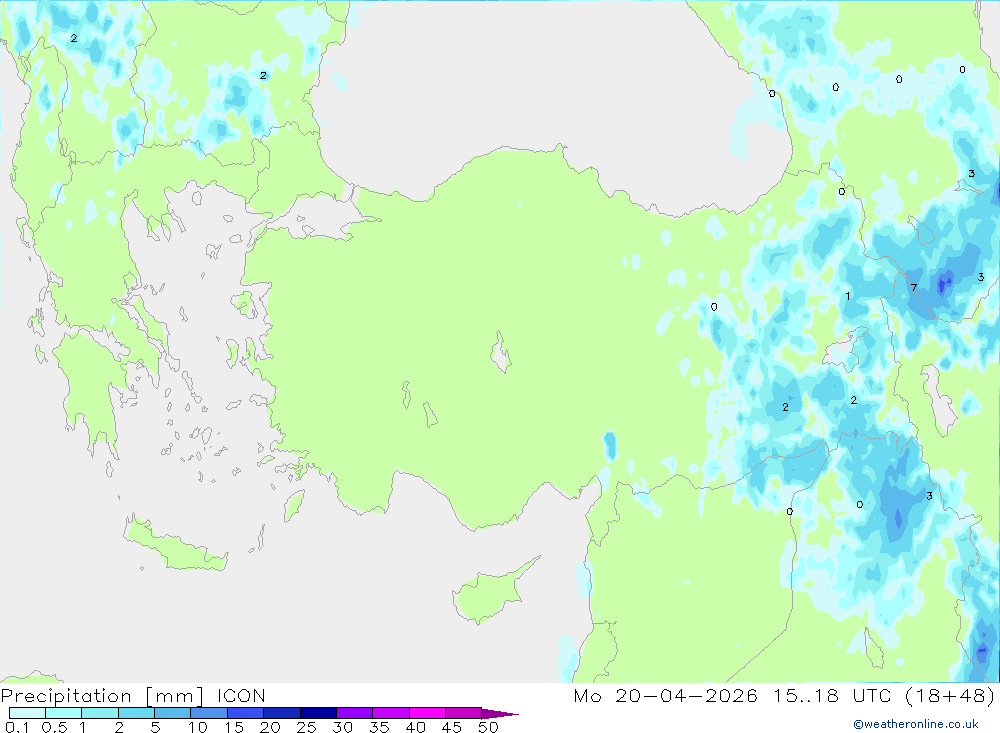Click the '0.1' legend scale label
Screen dimensions: 1000x733
(x=17, y=727)
